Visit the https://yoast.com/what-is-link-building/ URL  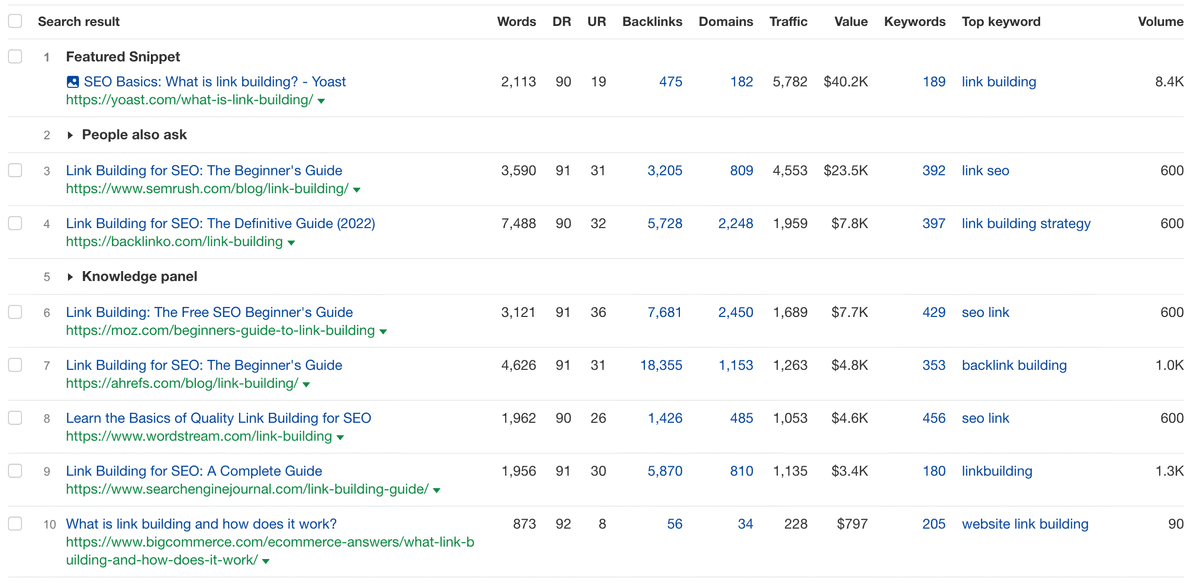click(189, 100)
